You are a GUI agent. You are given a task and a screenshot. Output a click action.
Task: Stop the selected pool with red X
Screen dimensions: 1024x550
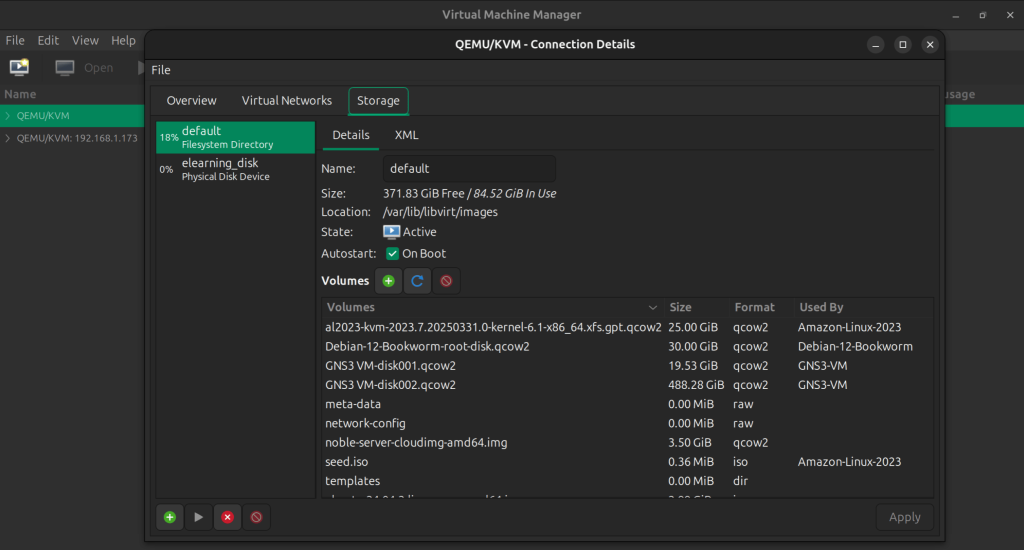coord(227,517)
